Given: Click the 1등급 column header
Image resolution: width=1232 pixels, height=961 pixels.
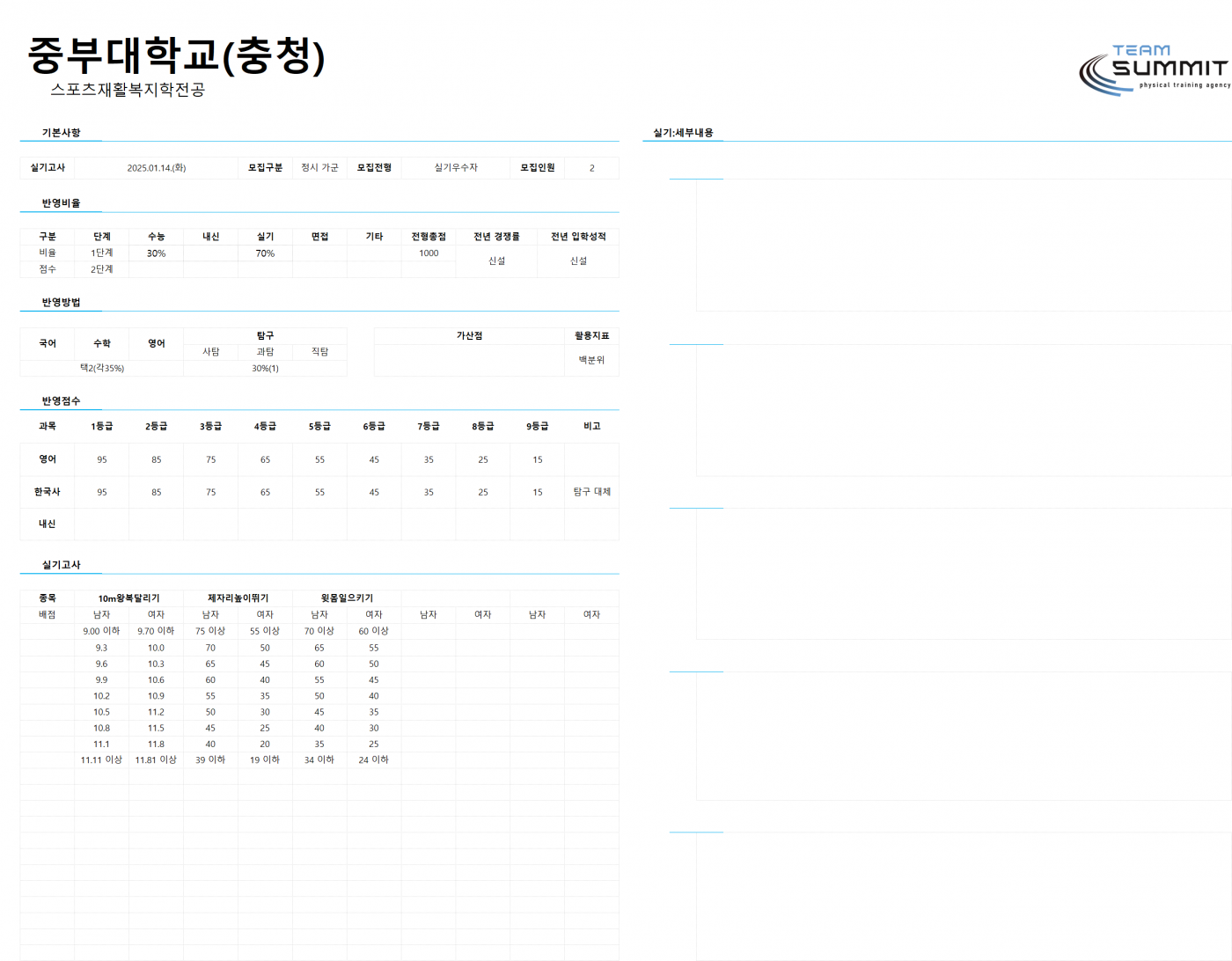Looking at the screenshot, I should point(102,426).
